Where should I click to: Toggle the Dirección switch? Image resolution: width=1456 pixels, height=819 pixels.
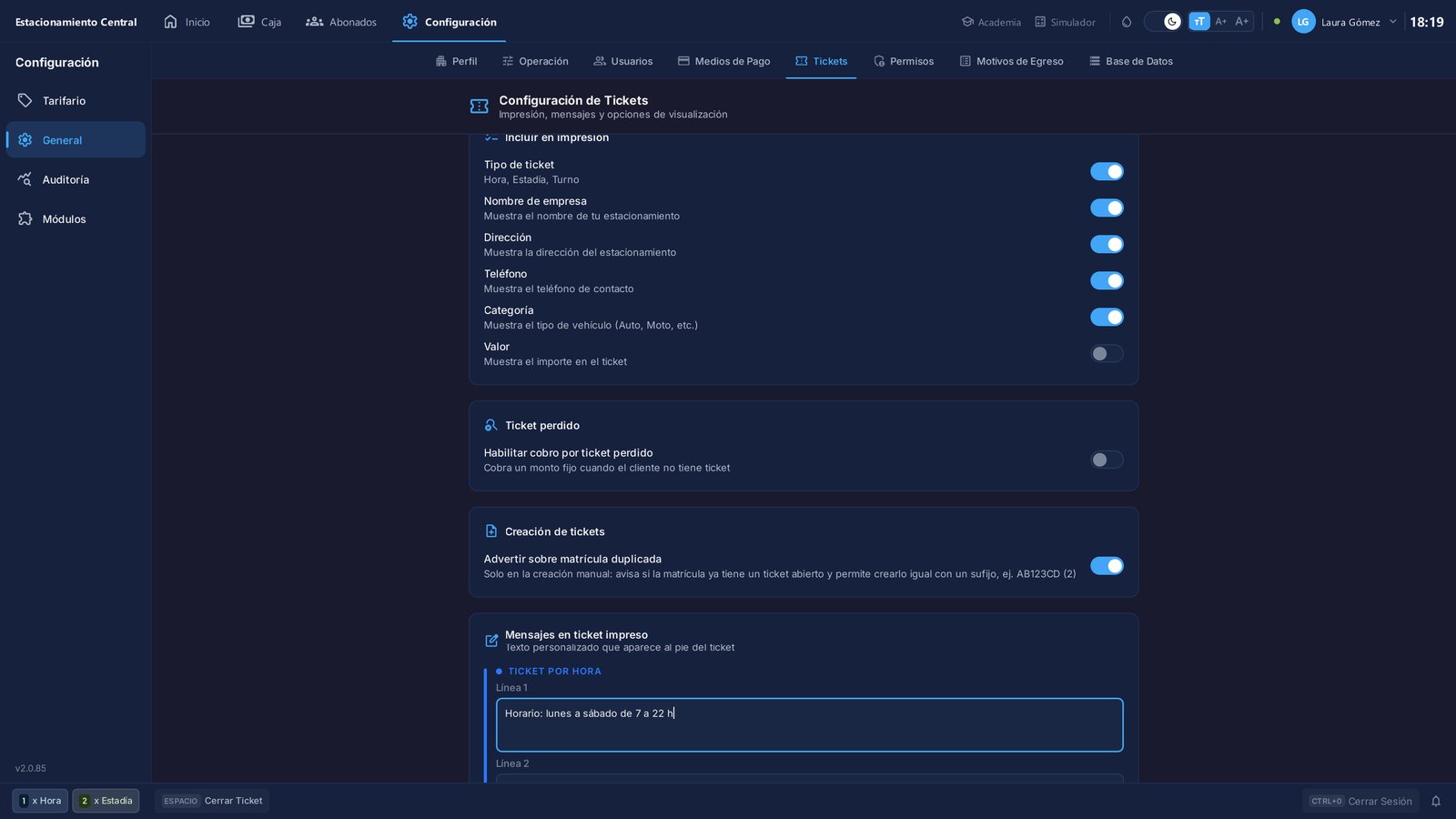(1107, 245)
